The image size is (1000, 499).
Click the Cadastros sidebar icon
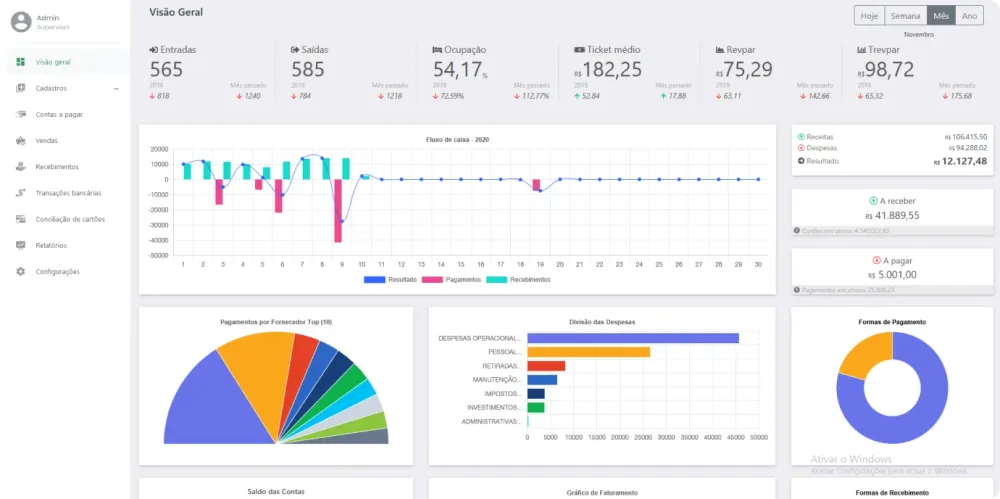(x=21, y=88)
